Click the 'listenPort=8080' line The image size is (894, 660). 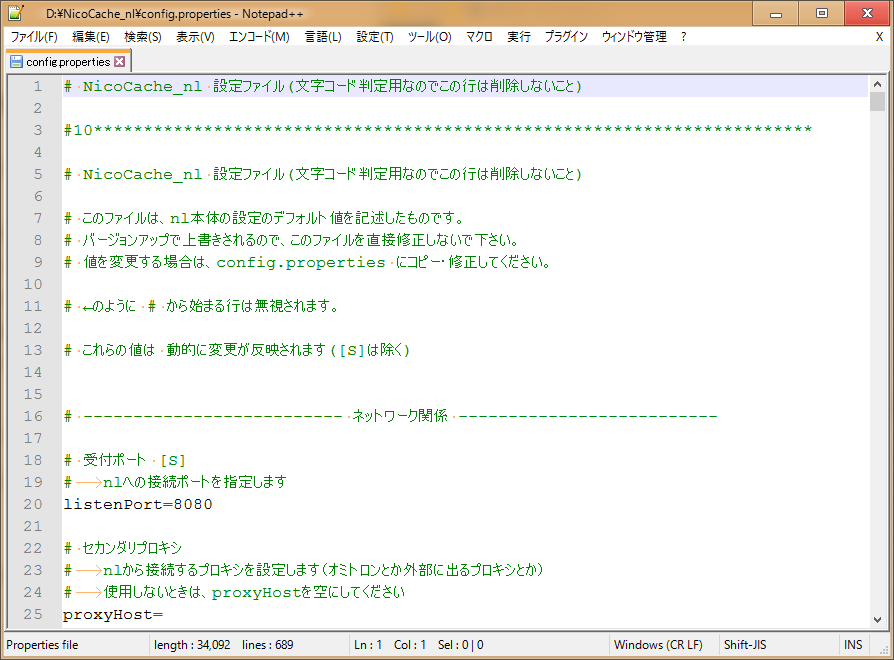tap(138, 504)
